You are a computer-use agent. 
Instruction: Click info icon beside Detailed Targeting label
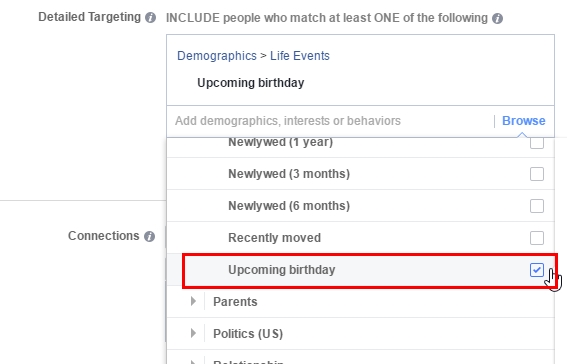[x=150, y=17]
